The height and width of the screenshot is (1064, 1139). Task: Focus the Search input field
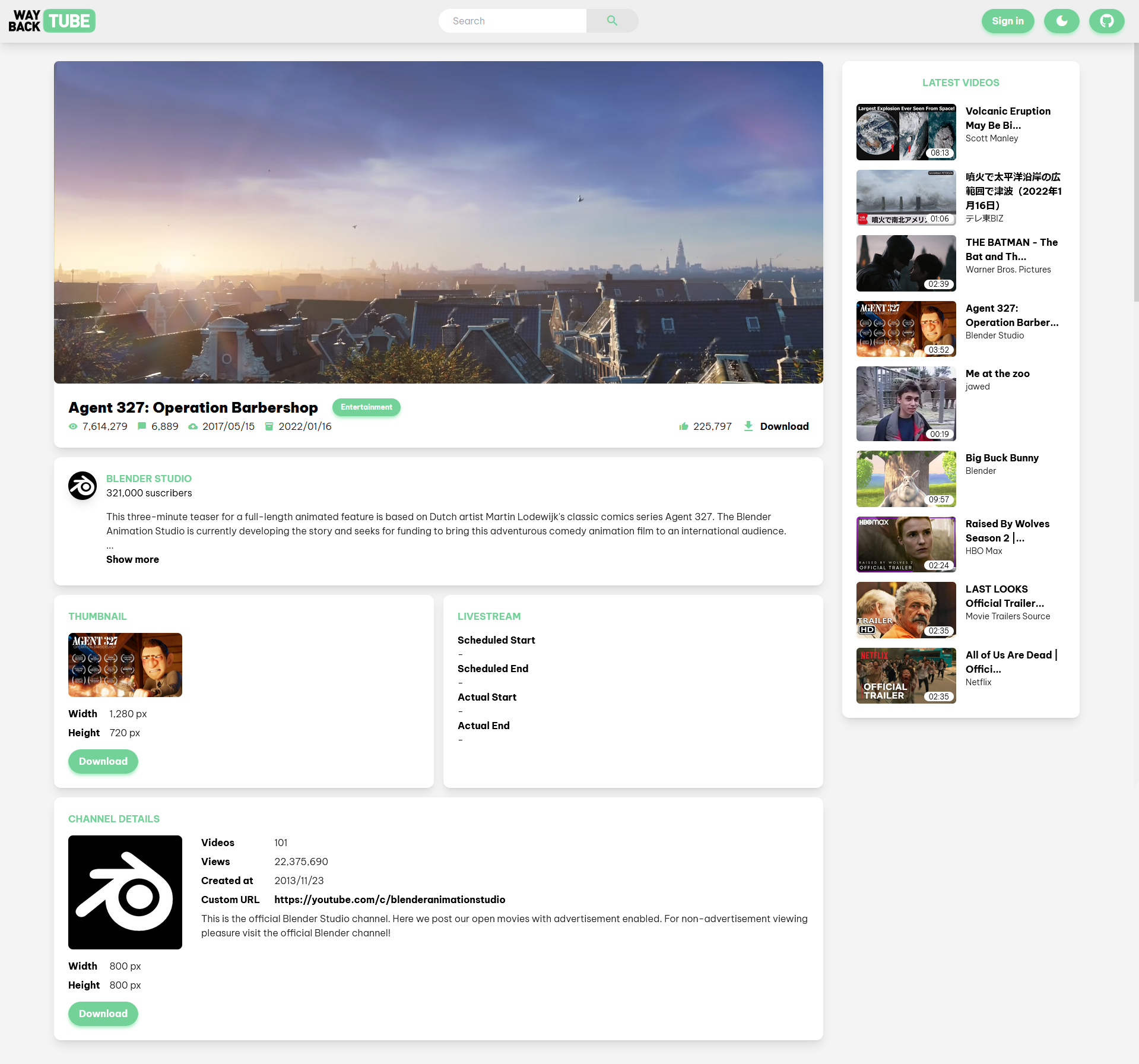coord(512,21)
